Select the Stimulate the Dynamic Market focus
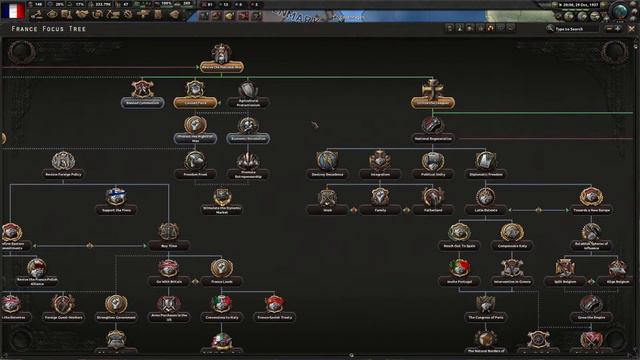The height and width of the screenshot is (360, 640). click(222, 202)
